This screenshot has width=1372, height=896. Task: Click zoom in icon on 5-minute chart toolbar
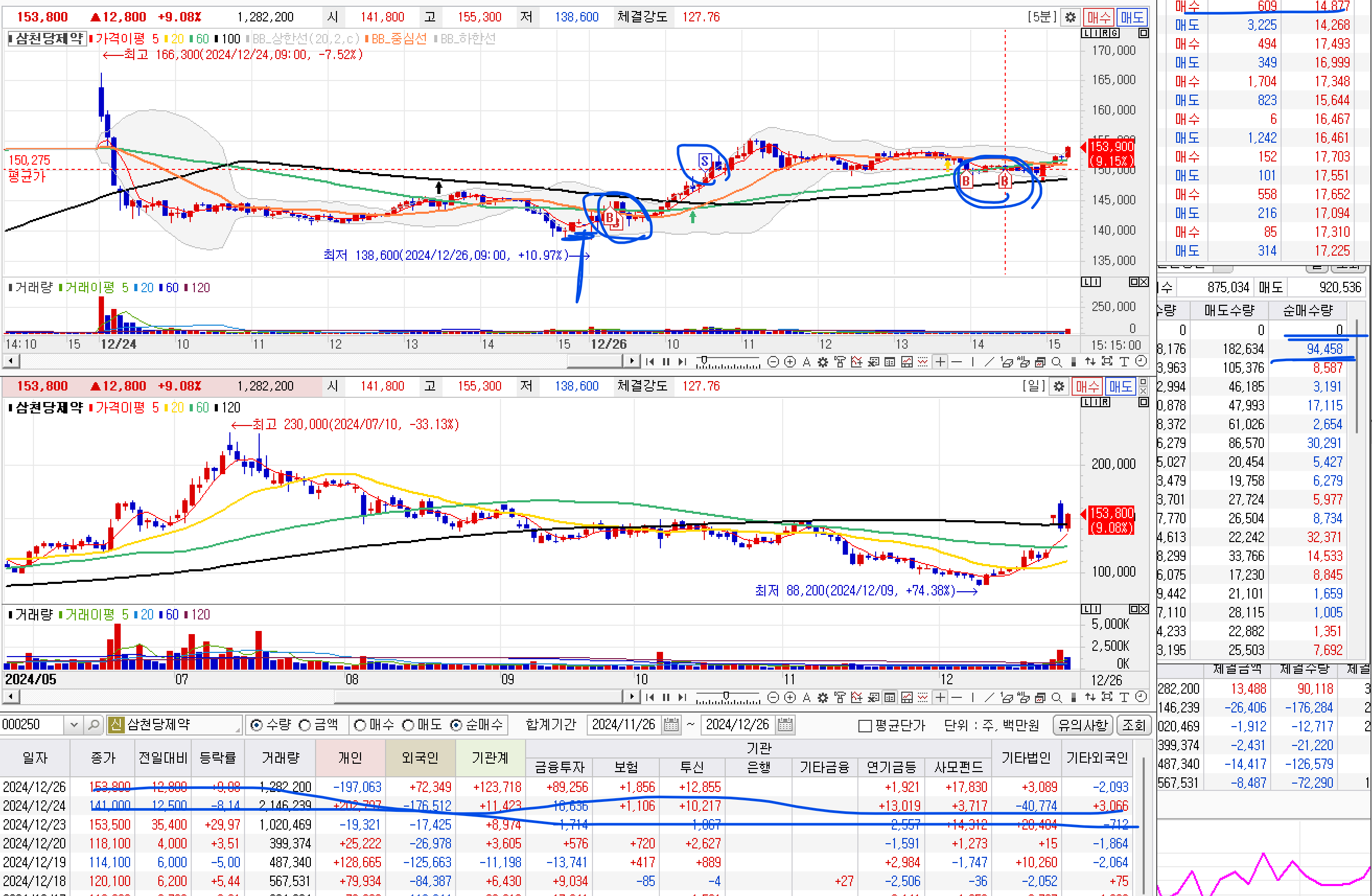790,362
